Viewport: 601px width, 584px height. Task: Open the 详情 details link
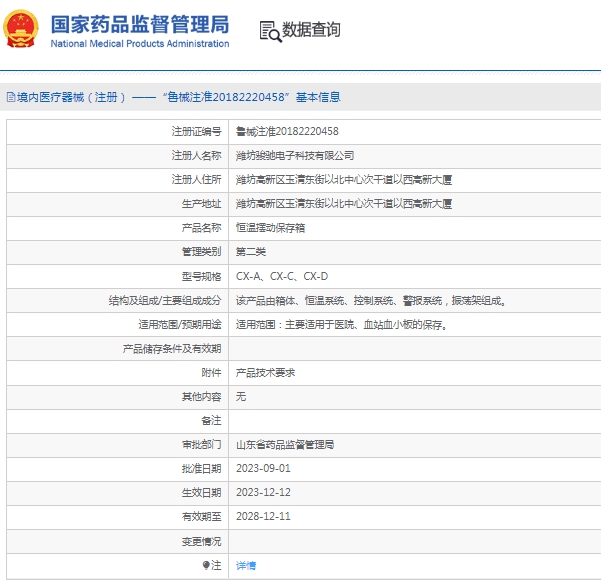[x=246, y=565]
